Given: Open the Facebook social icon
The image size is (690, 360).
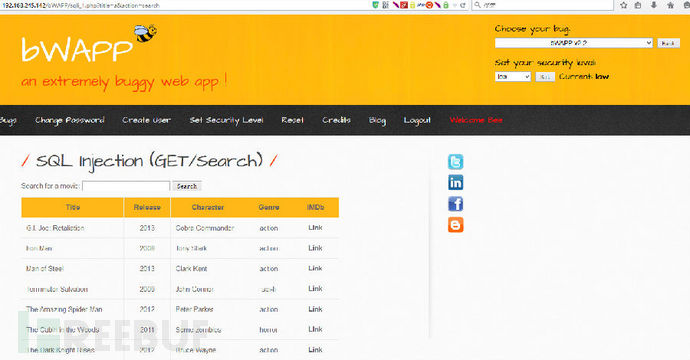Looking at the screenshot, I should 455,204.
